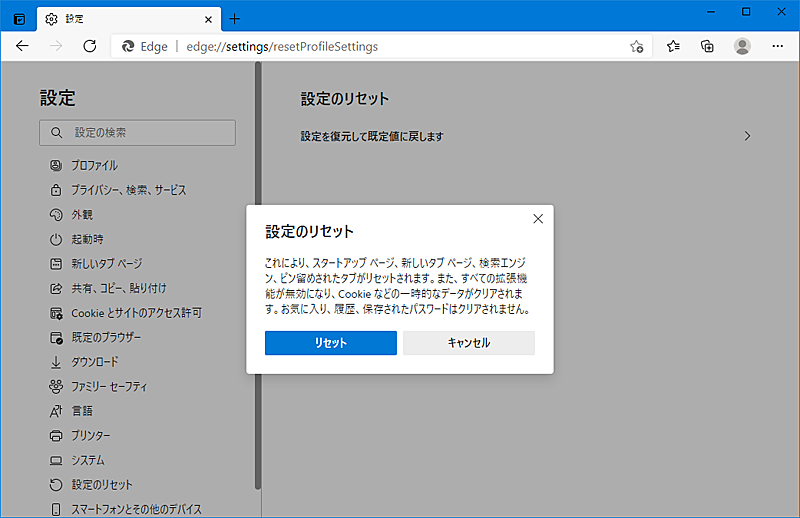
Task: Open 言語 settings section
Action: [82, 411]
